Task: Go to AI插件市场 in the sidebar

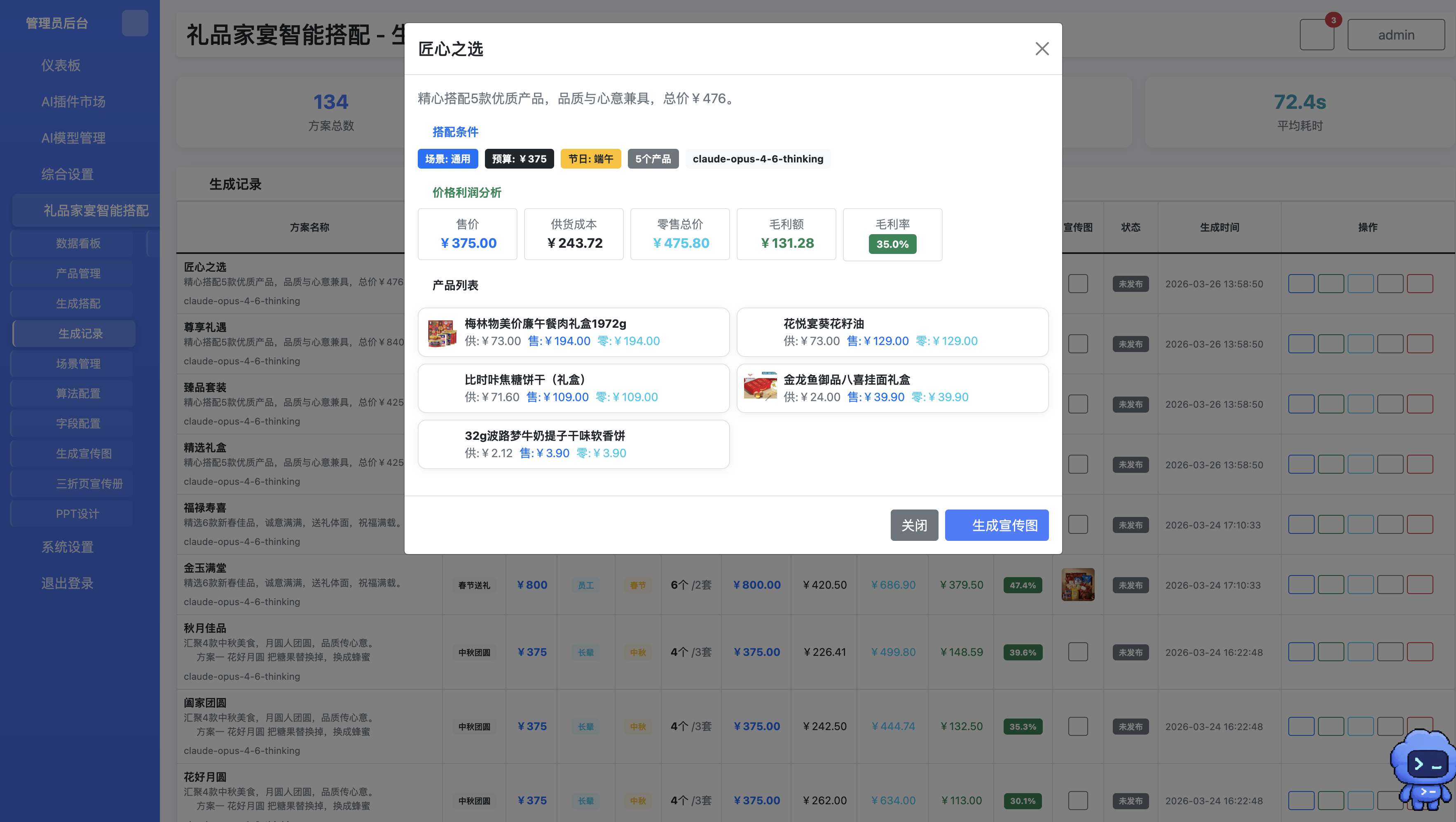Action: (73, 101)
